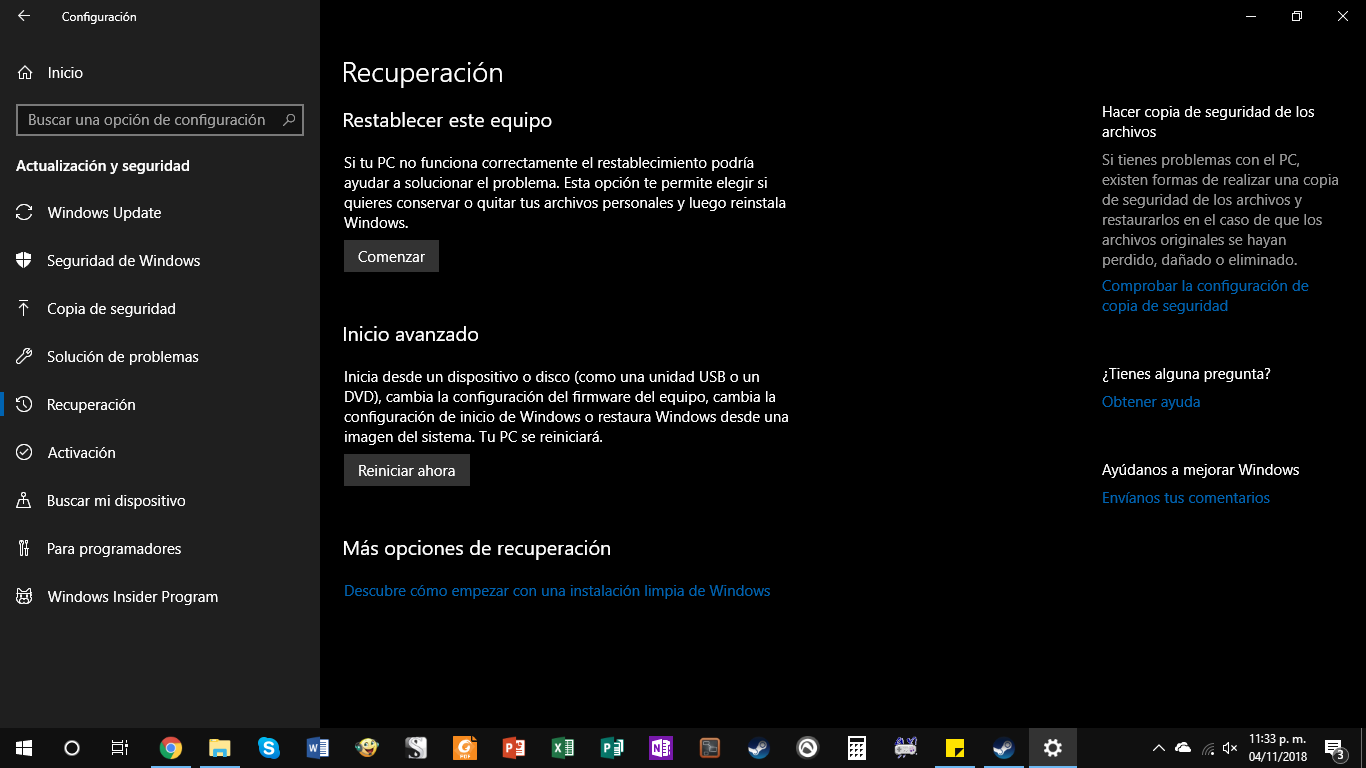Viewport: 1366px width, 768px height.
Task: Go to Seguridad de Windows
Action: tap(160, 261)
